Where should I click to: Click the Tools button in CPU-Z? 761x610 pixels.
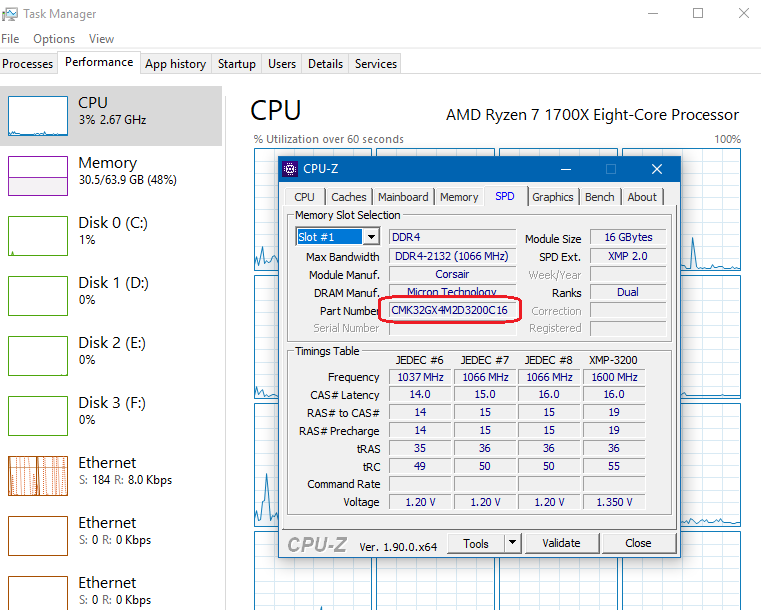(475, 543)
